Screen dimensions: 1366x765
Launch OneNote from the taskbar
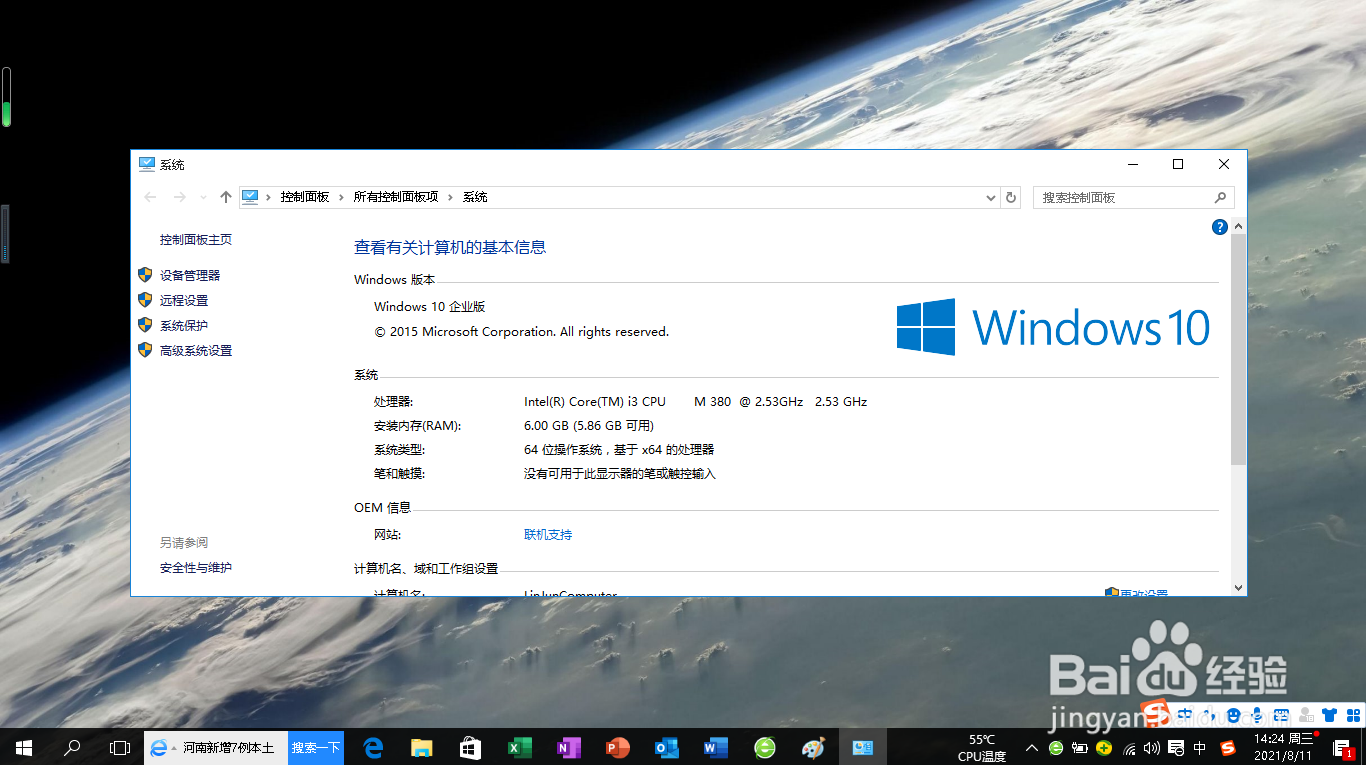pos(568,747)
